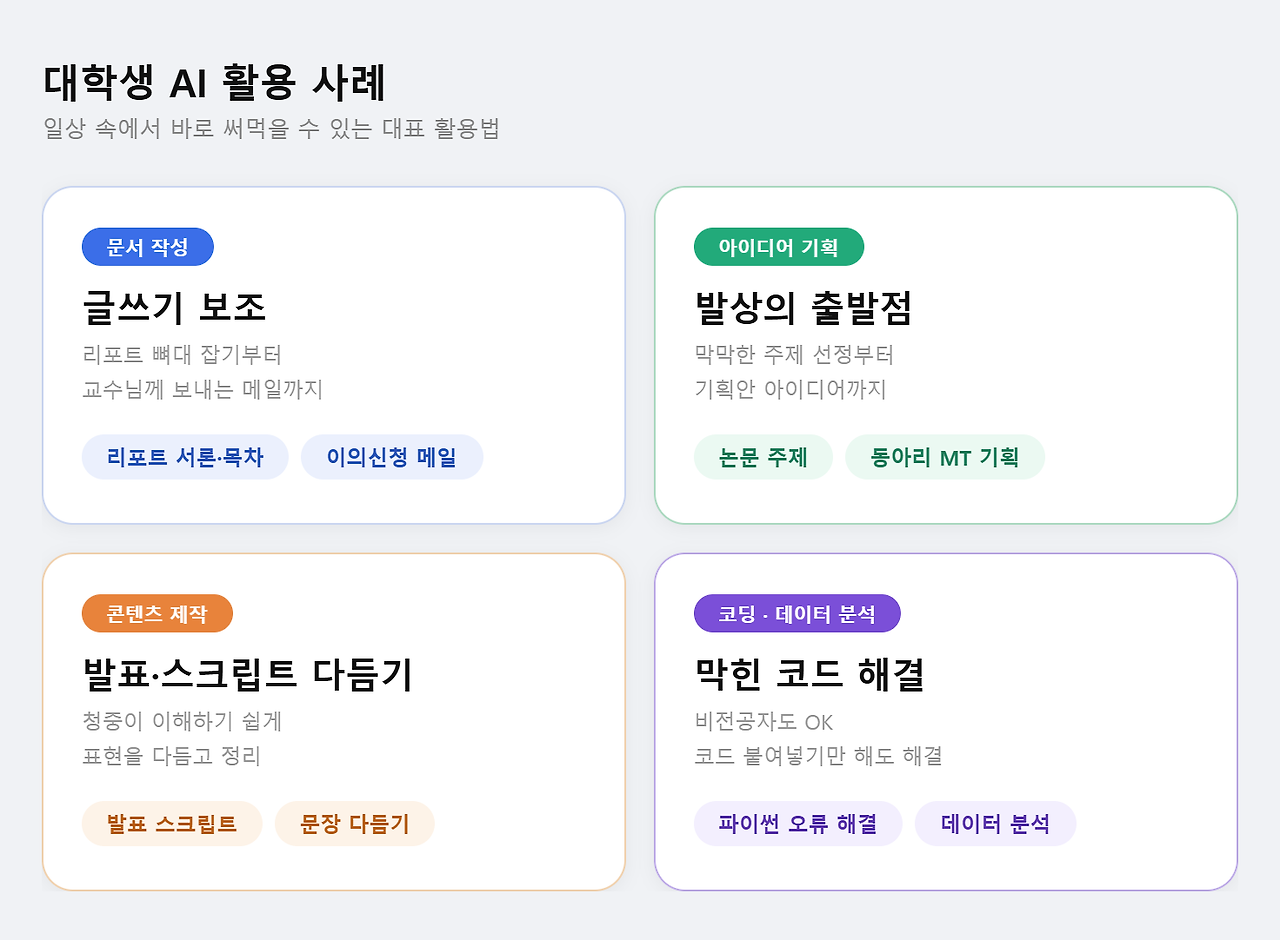Open the 동아리 MT 기획 chip
Viewport: 1280px width, 940px height.
[945, 457]
